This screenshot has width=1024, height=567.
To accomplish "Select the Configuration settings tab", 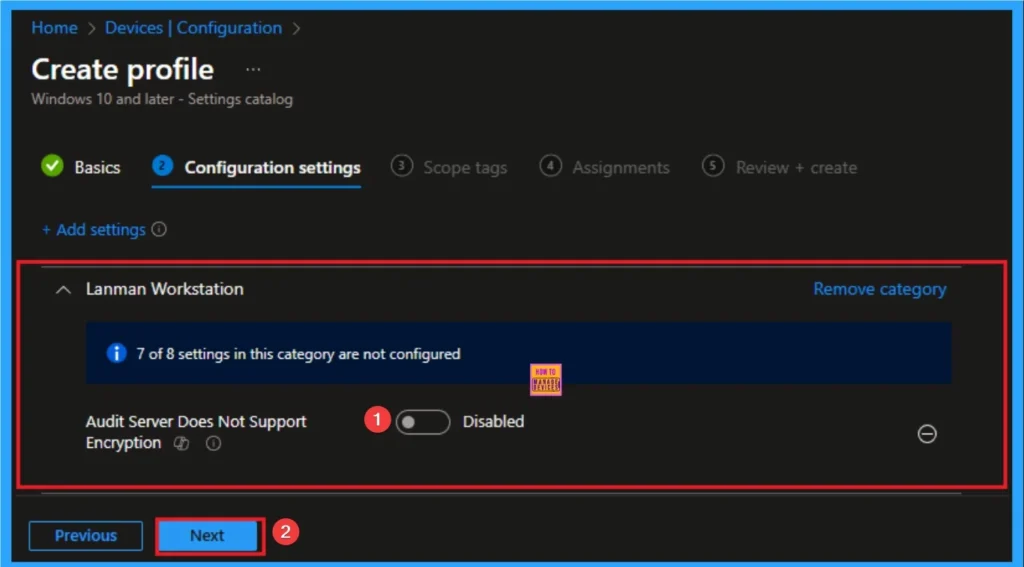I will coord(272,167).
